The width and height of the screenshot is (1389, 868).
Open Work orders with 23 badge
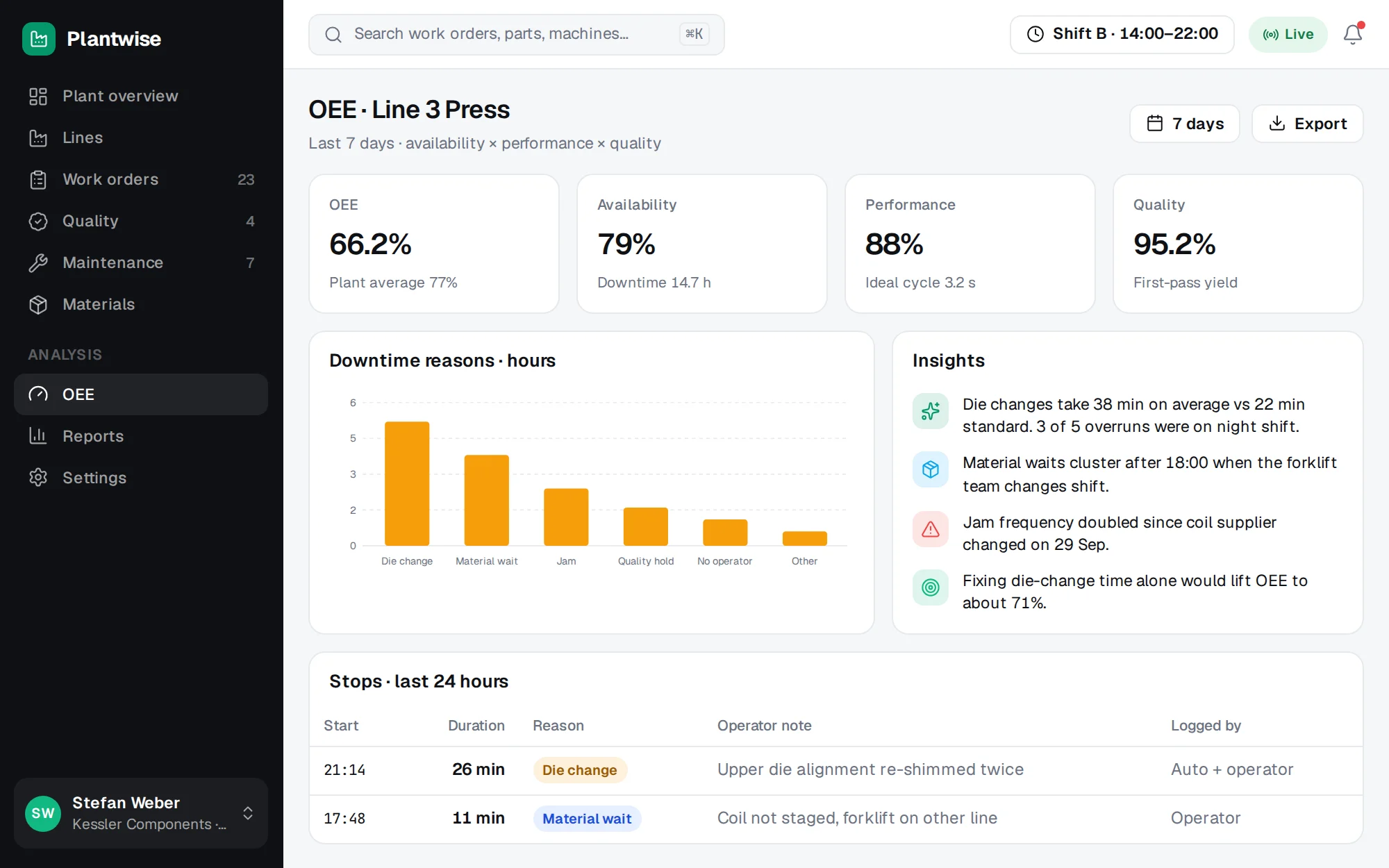click(141, 179)
